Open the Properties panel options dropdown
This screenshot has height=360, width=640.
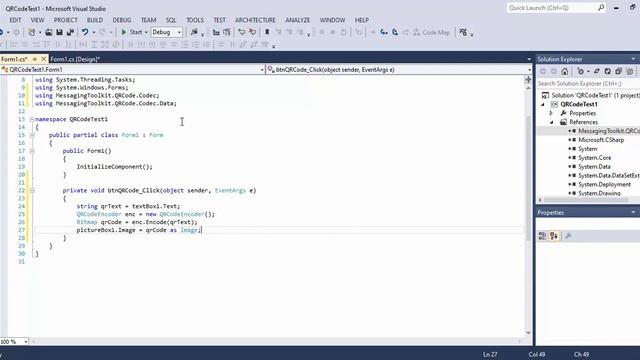[633, 212]
